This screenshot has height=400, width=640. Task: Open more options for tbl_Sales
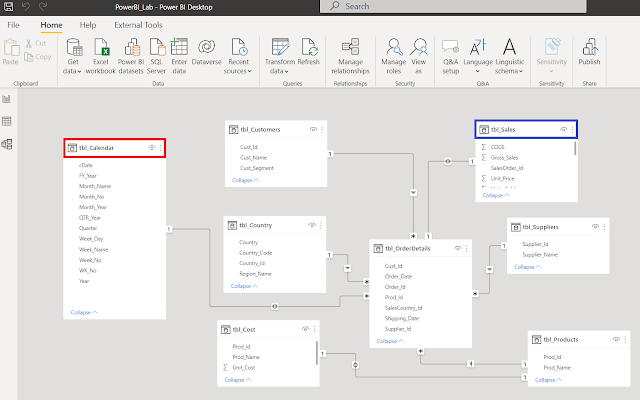pos(572,129)
